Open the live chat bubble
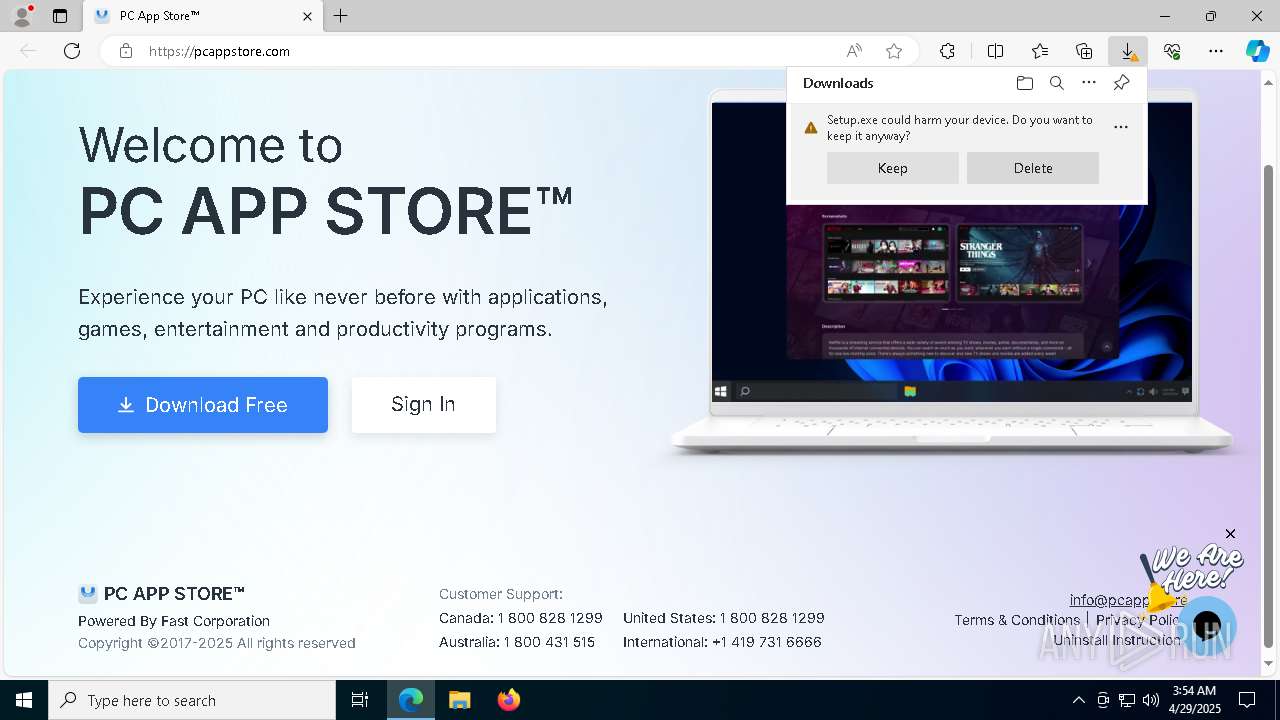The width and height of the screenshot is (1280, 720). tap(1207, 627)
